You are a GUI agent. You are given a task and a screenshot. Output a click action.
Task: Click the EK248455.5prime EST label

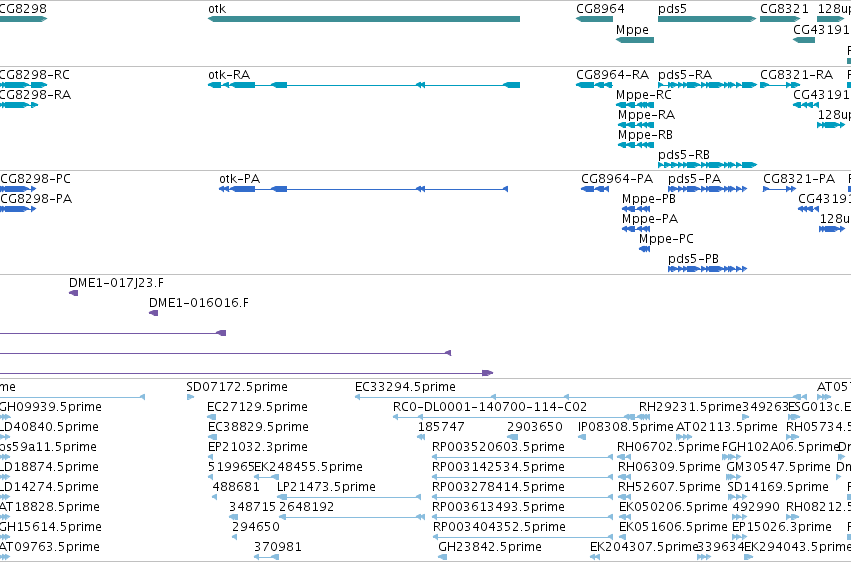(x=308, y=468)
